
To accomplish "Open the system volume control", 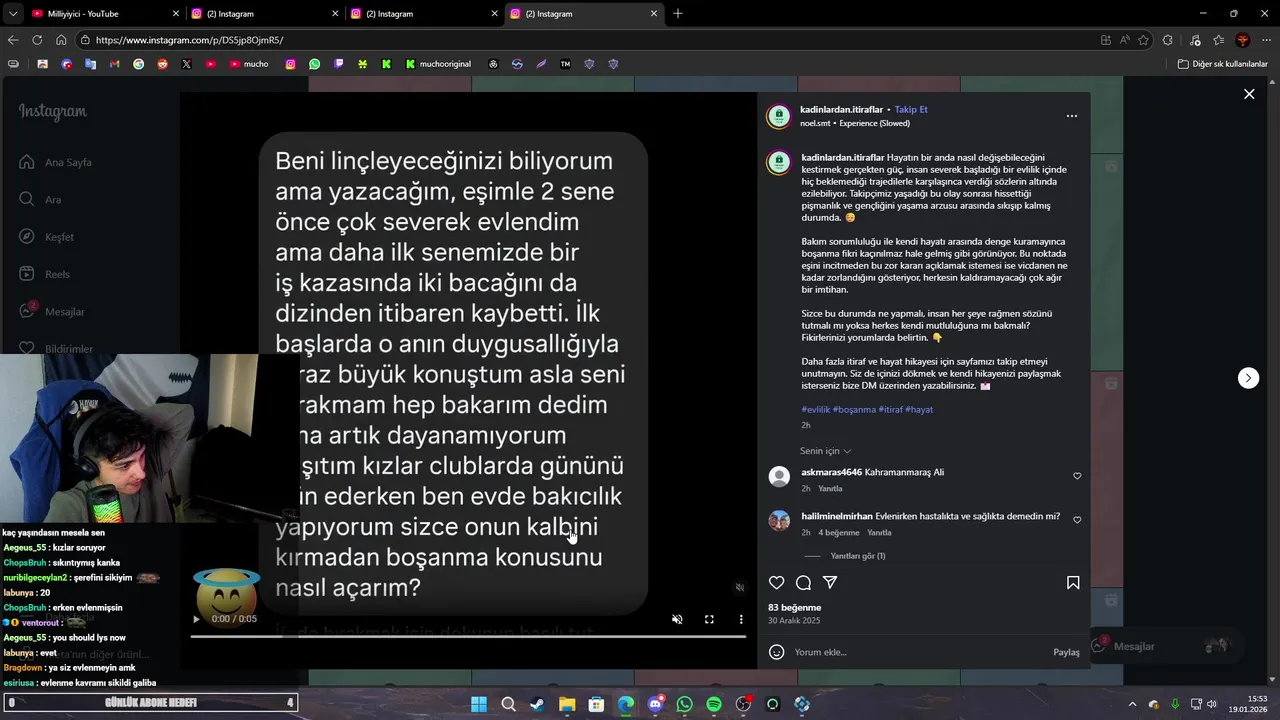I will coord(1214,704).
